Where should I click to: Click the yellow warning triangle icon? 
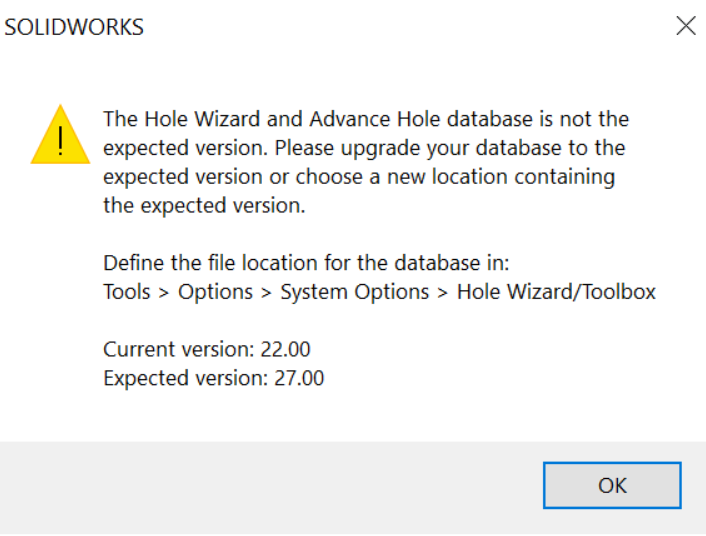point(61,135)
